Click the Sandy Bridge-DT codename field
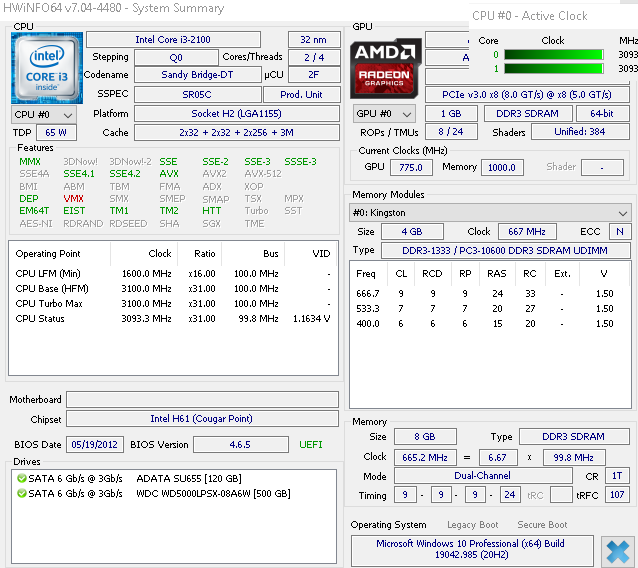This screenshot has height=568, width=638. 197,75
